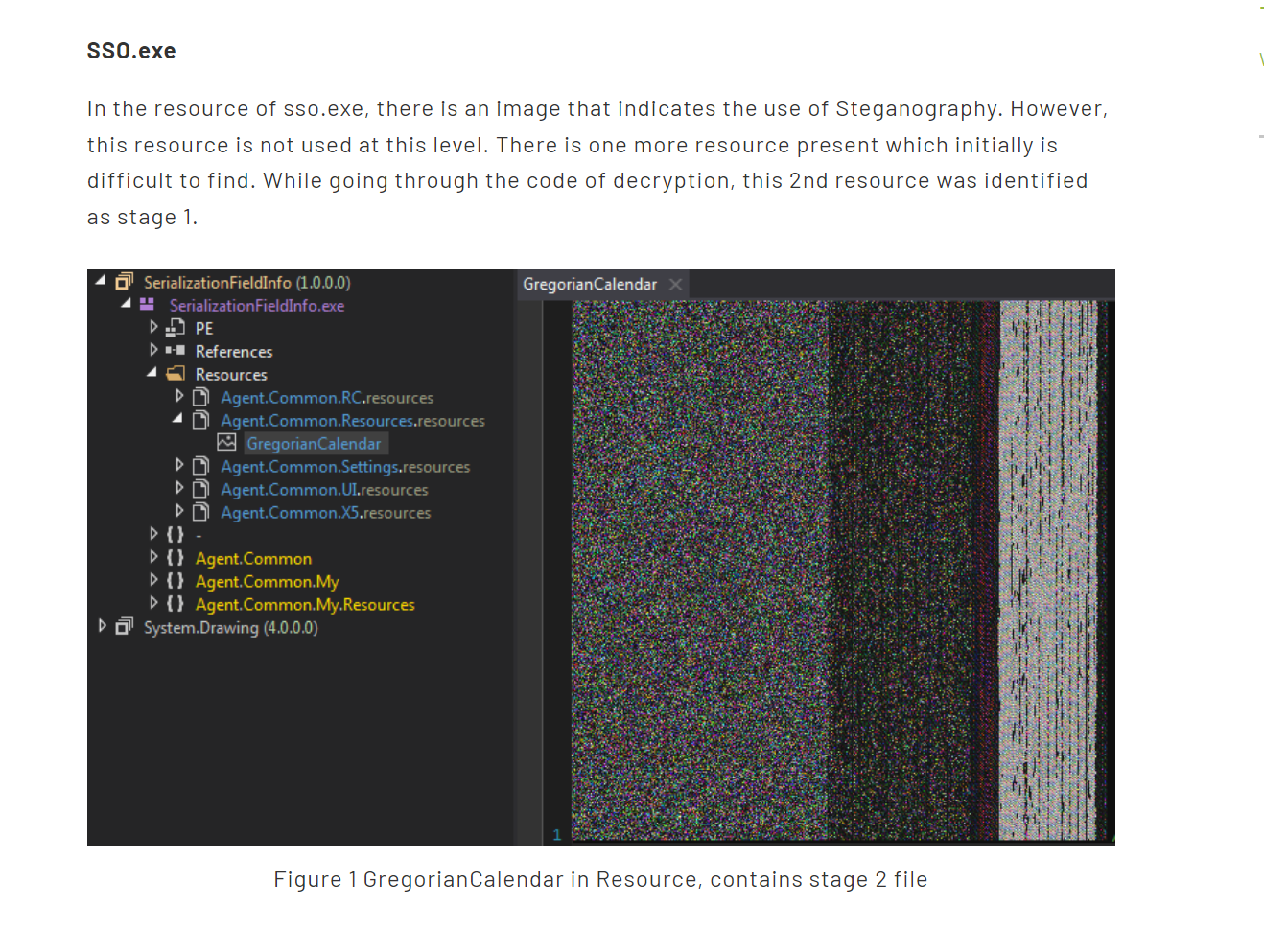Select the GregorianCalendar resource in tree
This screenshot has height=952, width=1264.
(314, 444)
